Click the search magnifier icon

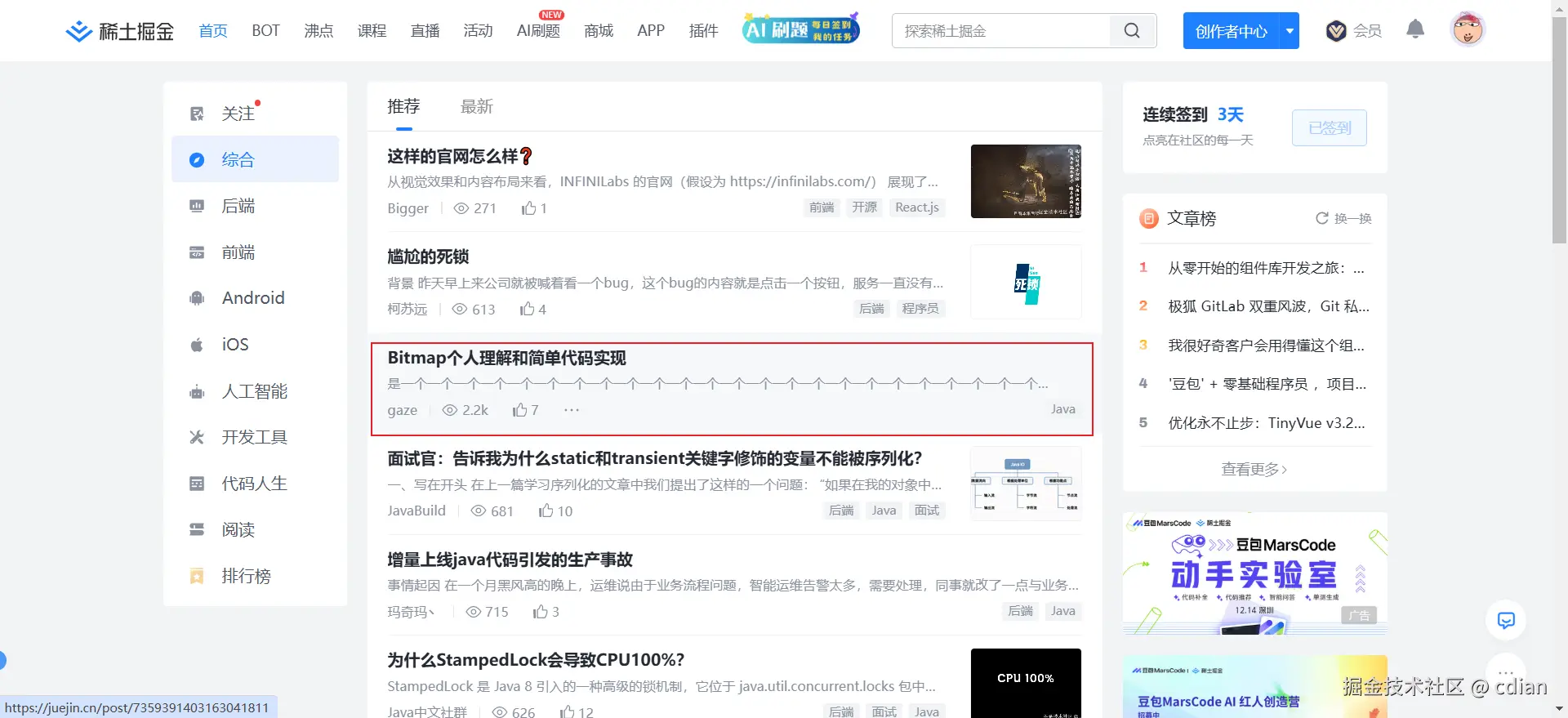[x=1132, y=31]
